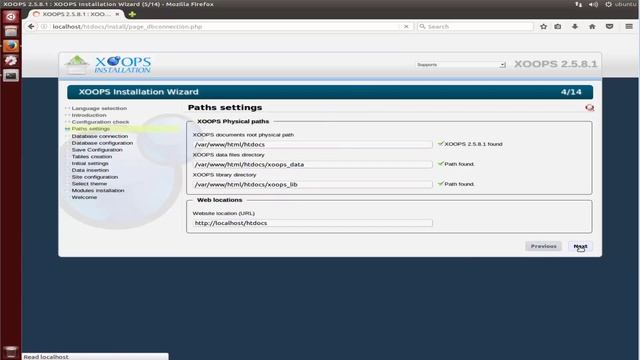Click Data insertion in step list
Image resolution: width=640 pixels, height=360 pixels.
(90, 170)
